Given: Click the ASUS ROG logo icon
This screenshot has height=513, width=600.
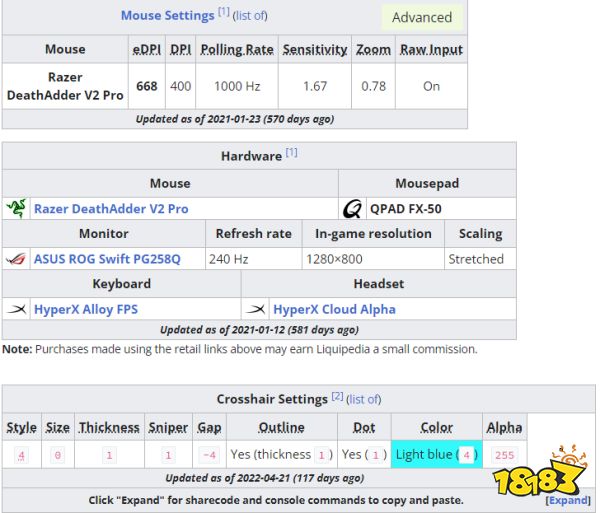Looking at the screenshot, I should 16,259.
